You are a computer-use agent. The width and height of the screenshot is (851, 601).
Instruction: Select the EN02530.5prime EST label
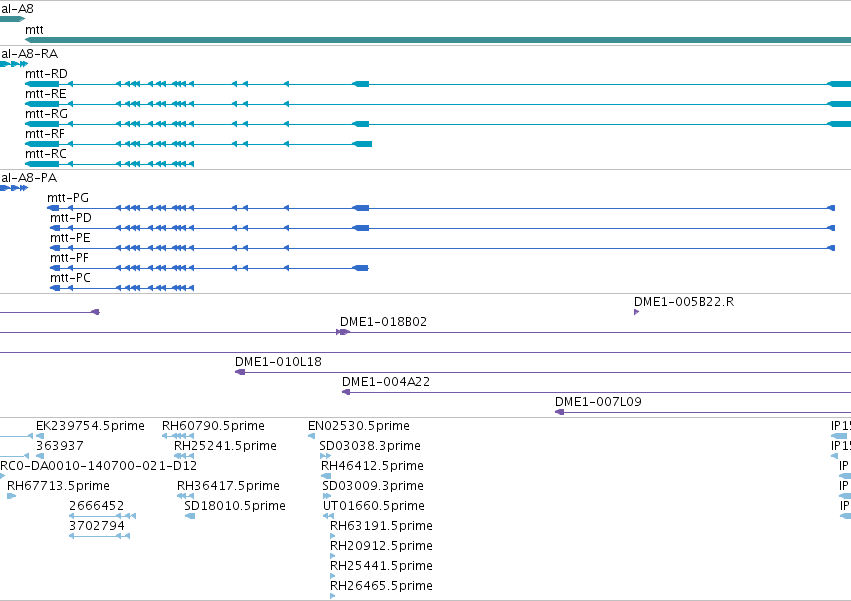coord(359,426)
